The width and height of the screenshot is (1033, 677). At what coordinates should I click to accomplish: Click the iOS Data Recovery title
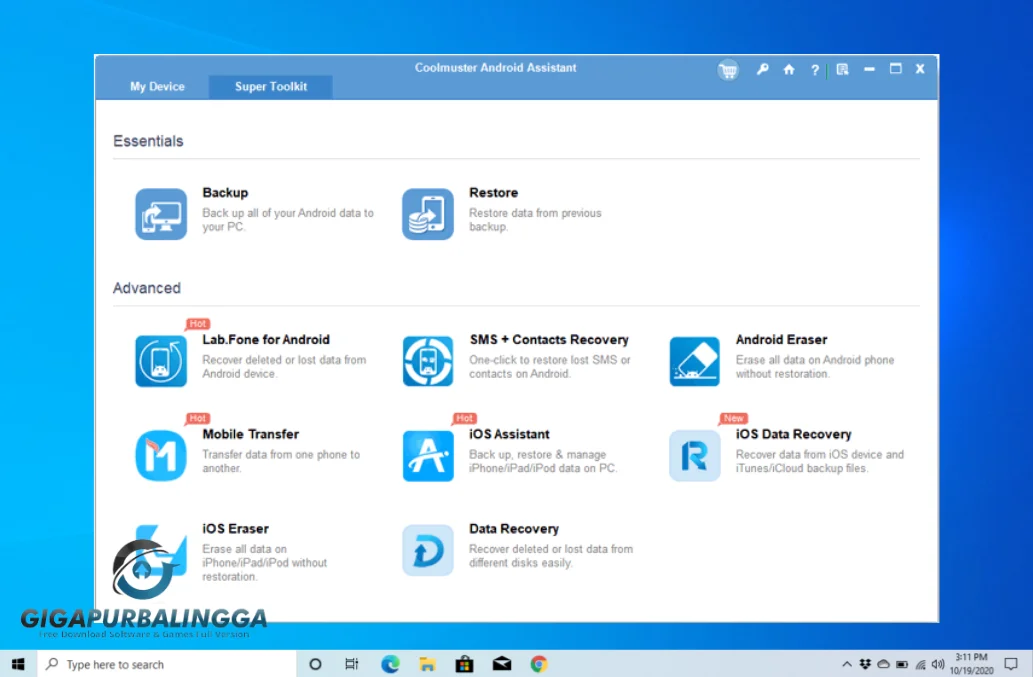(x=794, y=435)
